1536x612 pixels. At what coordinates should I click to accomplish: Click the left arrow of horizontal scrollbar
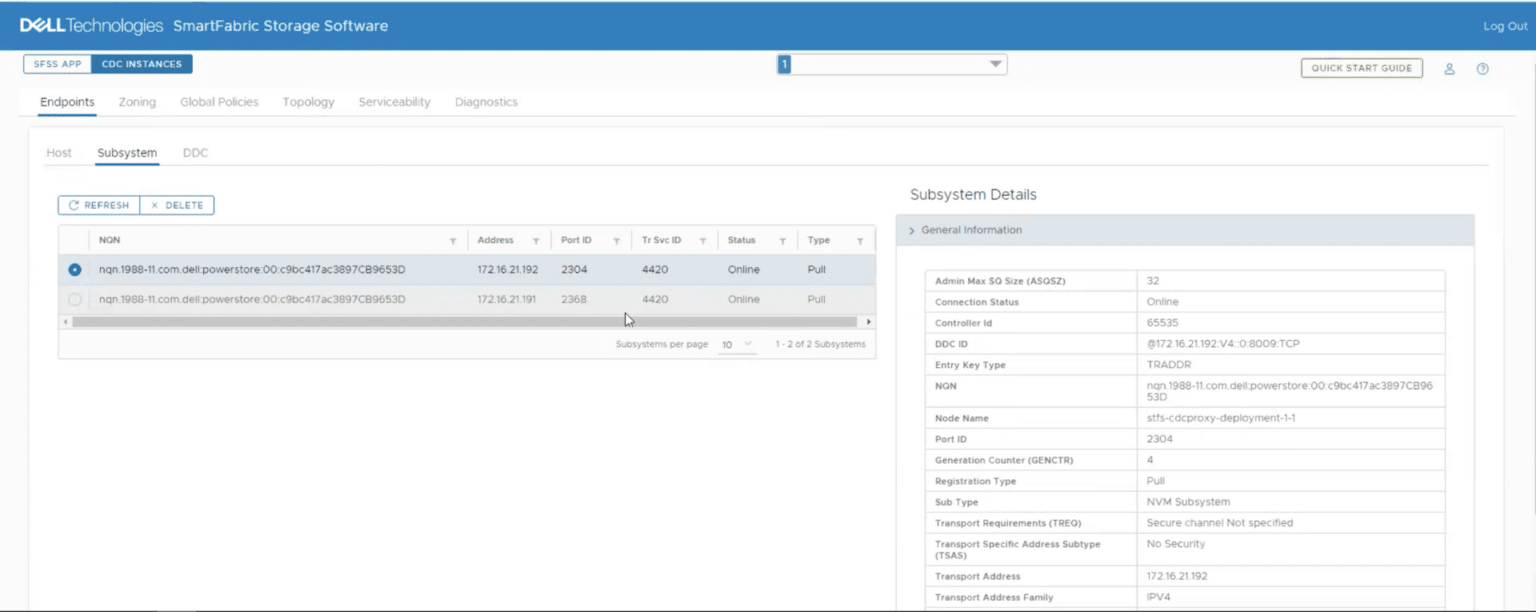pyautogui.click(x=66, y=322)
